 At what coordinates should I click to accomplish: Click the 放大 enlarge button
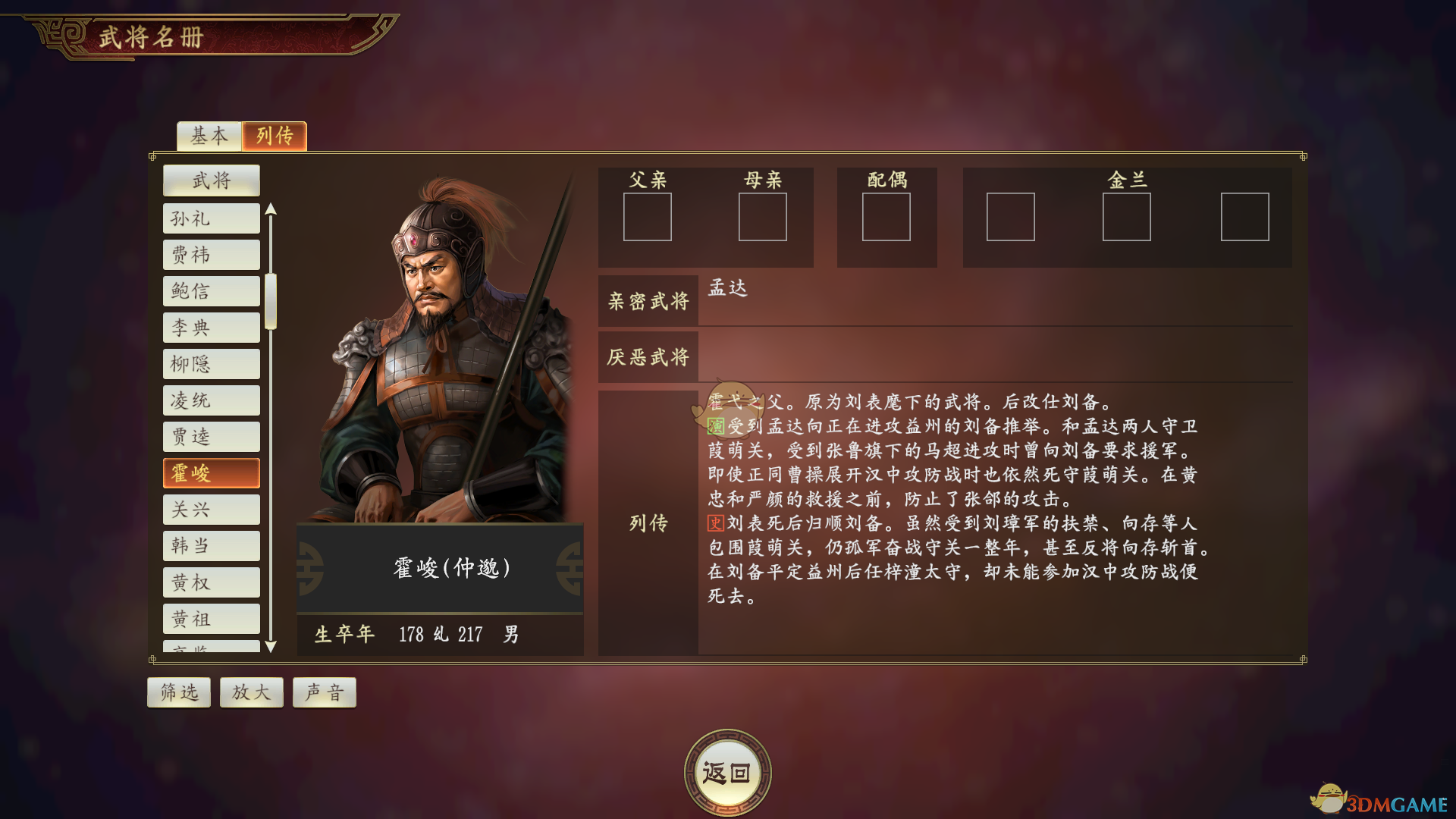tap(252, 692)
